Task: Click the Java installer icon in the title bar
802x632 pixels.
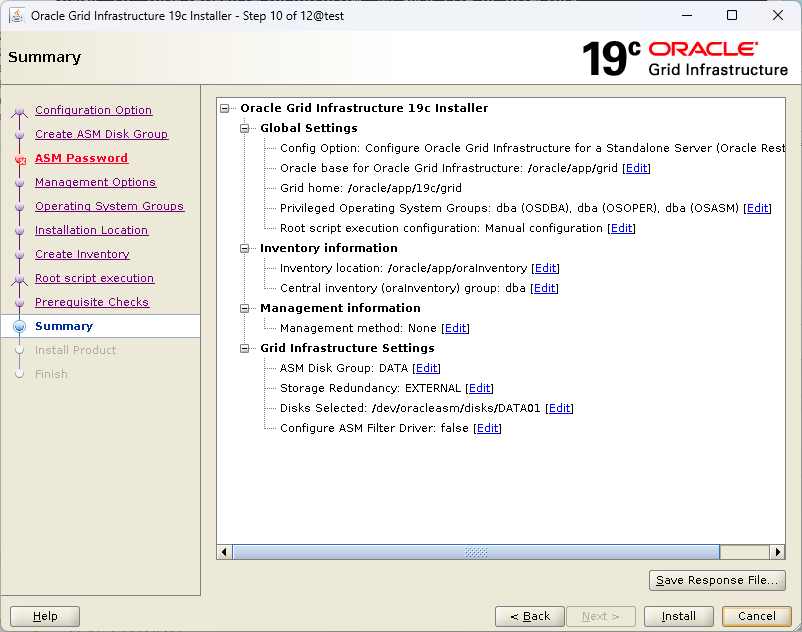Action: 17,15
